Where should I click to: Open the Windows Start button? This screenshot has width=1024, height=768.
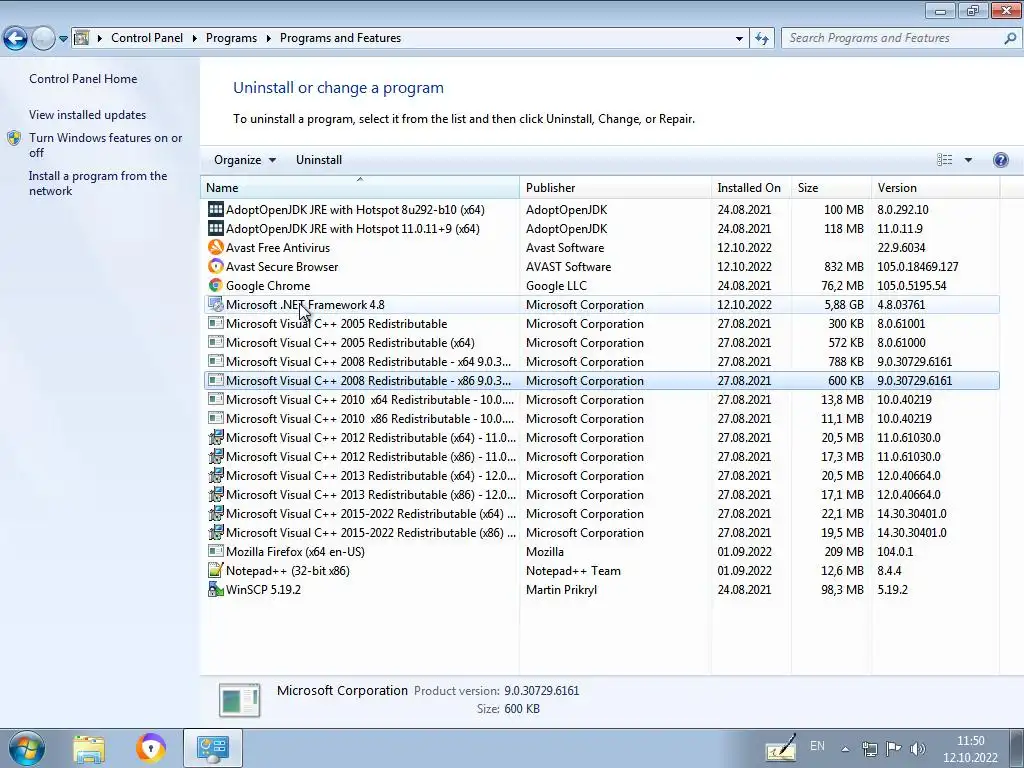coord(27,748)
